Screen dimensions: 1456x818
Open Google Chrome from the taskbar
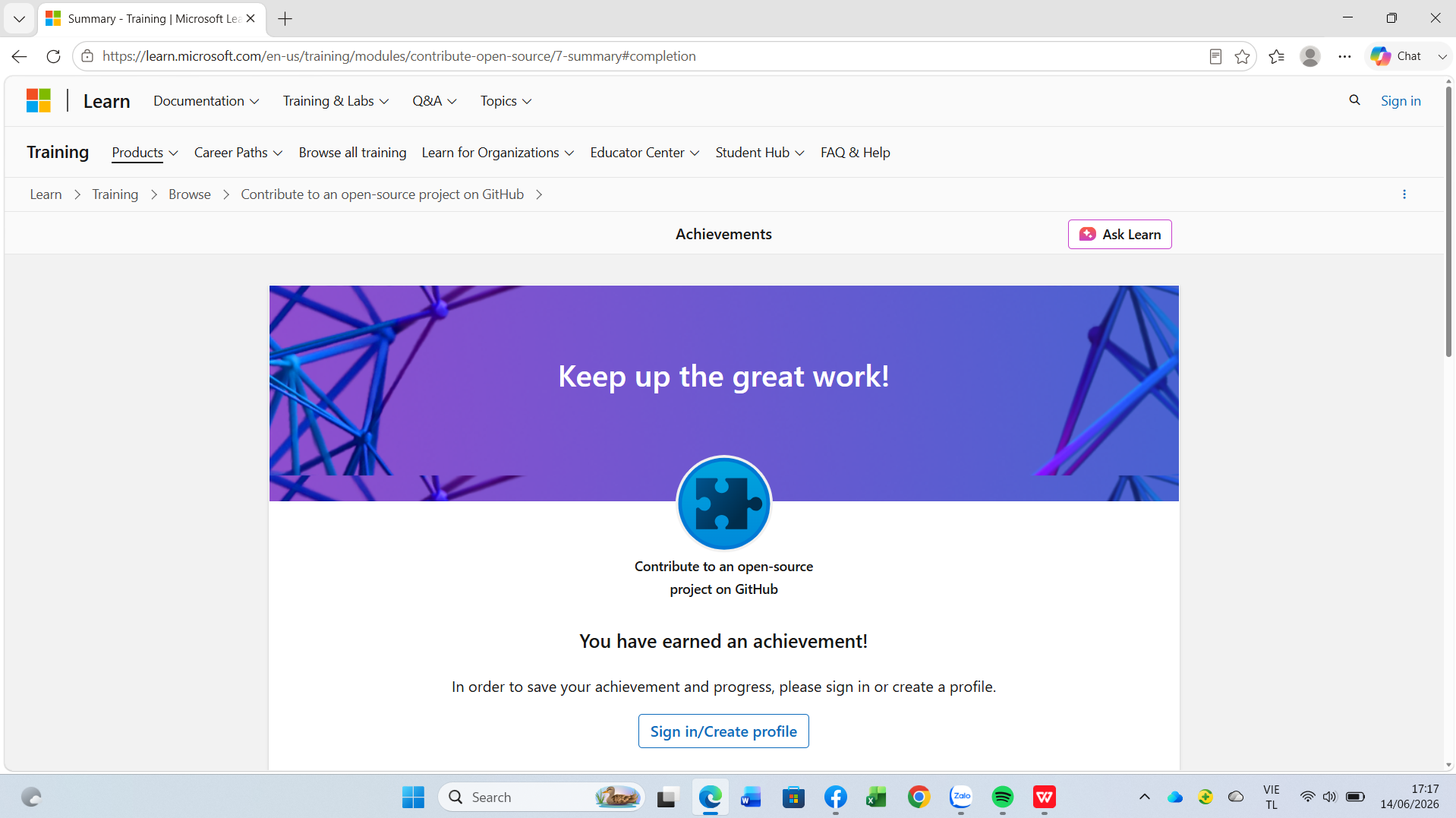[x=919, y=797]
